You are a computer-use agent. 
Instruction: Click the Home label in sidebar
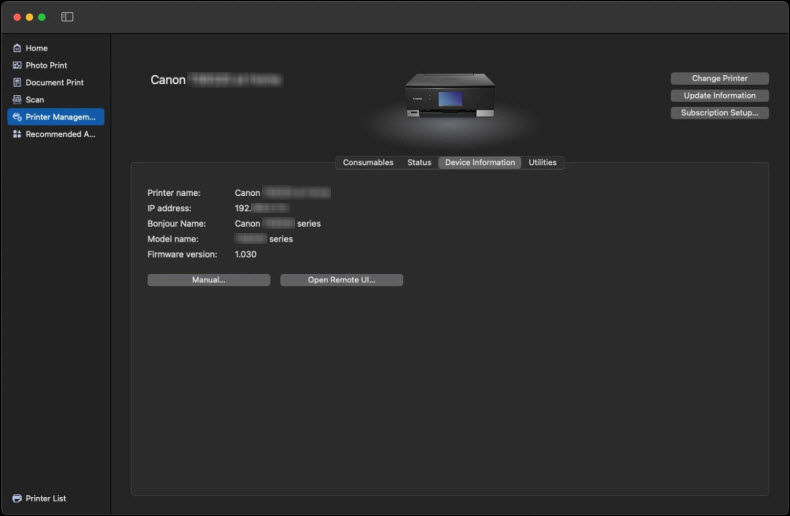(36, 48)
